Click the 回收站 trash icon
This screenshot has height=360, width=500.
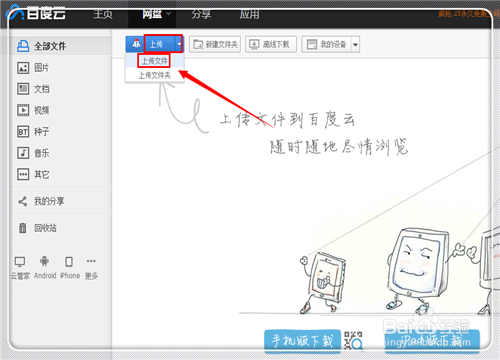pos(23,228)
